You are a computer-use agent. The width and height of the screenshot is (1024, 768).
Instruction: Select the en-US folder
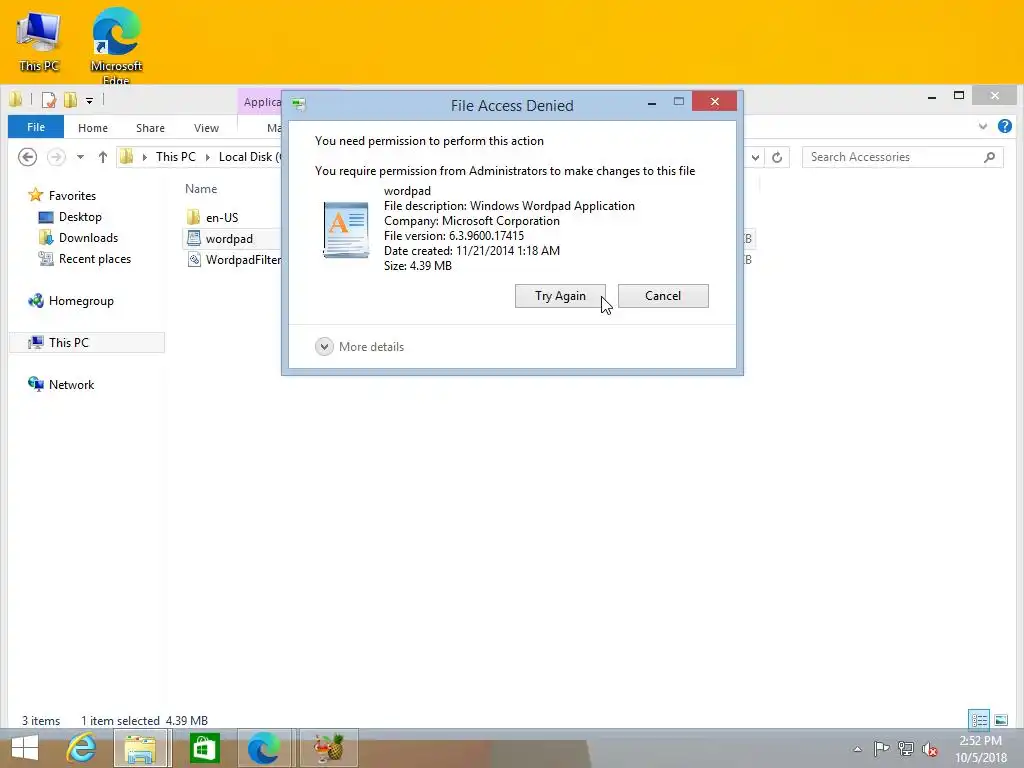(222, 217)
